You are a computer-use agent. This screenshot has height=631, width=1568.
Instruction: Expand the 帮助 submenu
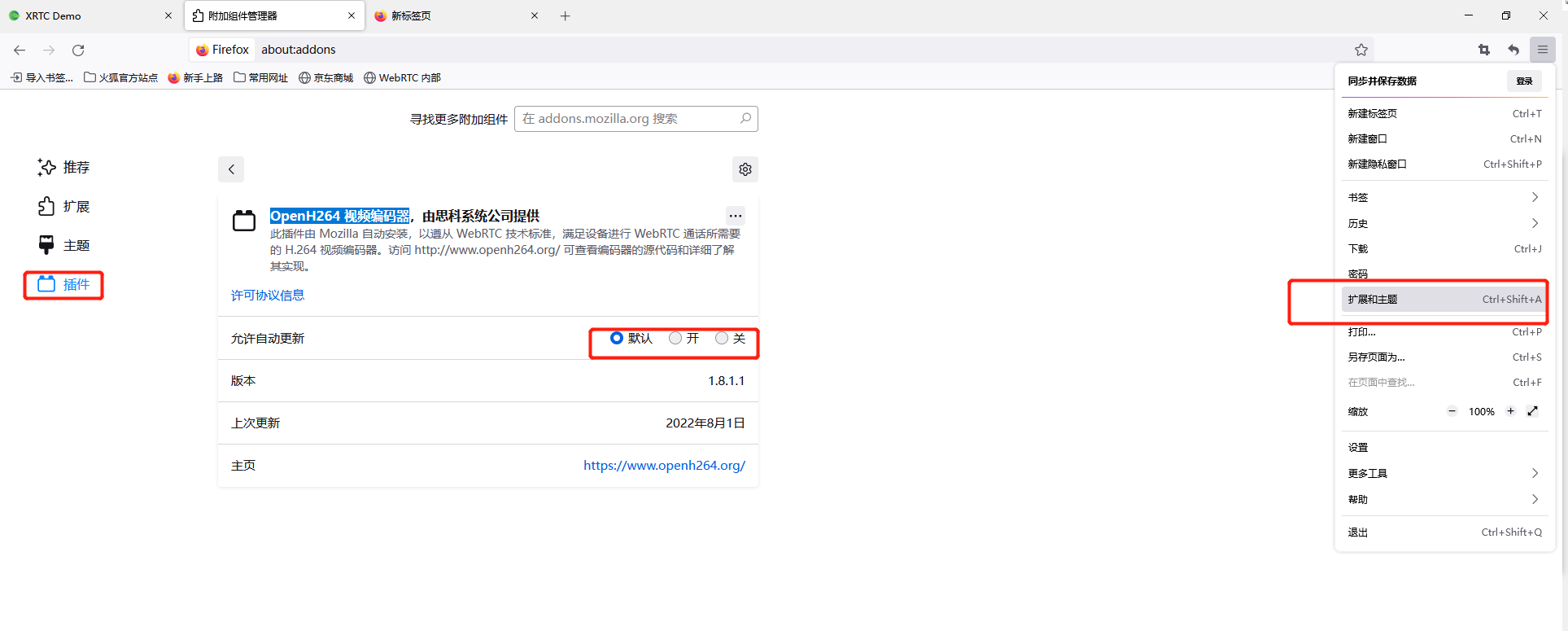(x=1444, y=499)
